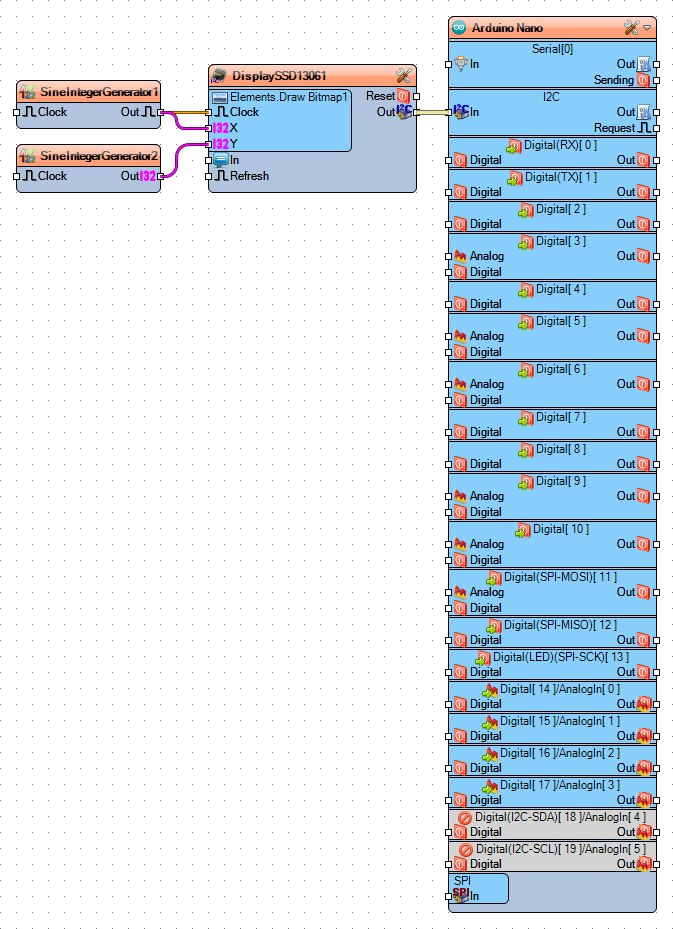This screenshot has height=929, width=673.
Task: Click Digital[ 10 ] Analog pin icon
Action: (x=460, y=544)
